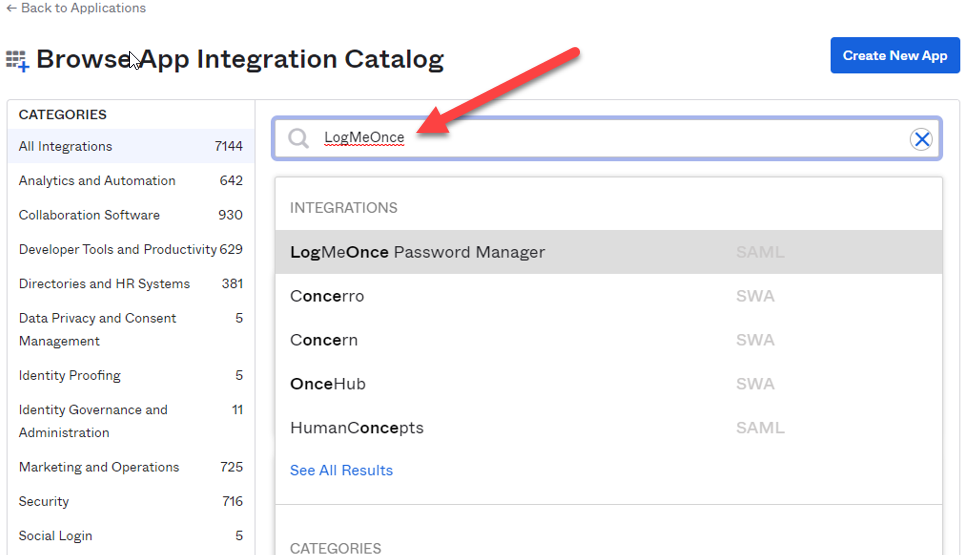Click Create New App button
This screenshot has width=964, height=555.
coord(895,55)
